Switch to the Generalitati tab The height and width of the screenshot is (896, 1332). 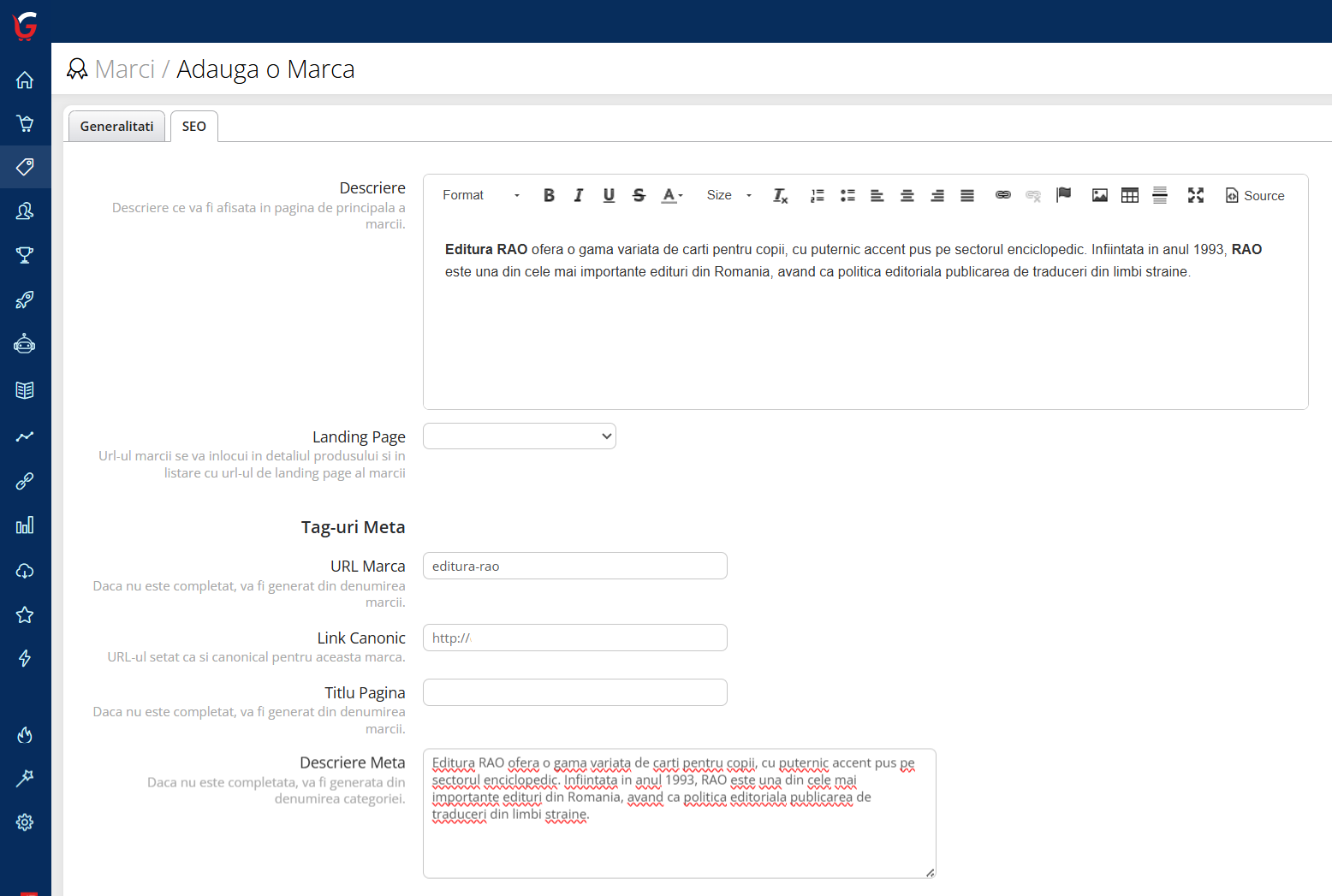pyautogui.click(x=116, y=127)
